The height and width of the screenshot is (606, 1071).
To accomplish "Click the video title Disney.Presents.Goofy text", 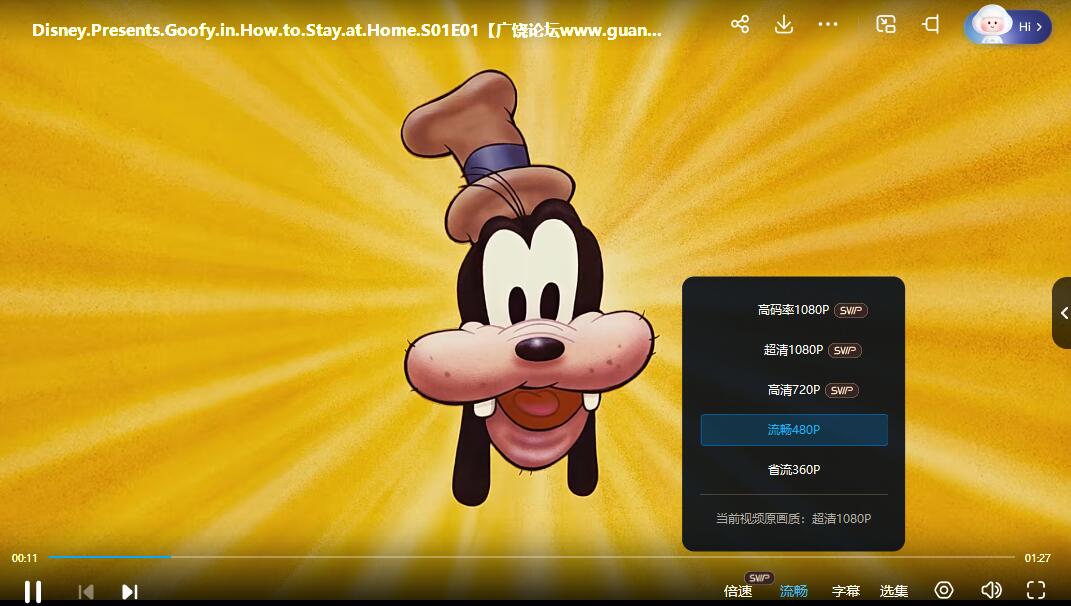I will tap(346, 30).
